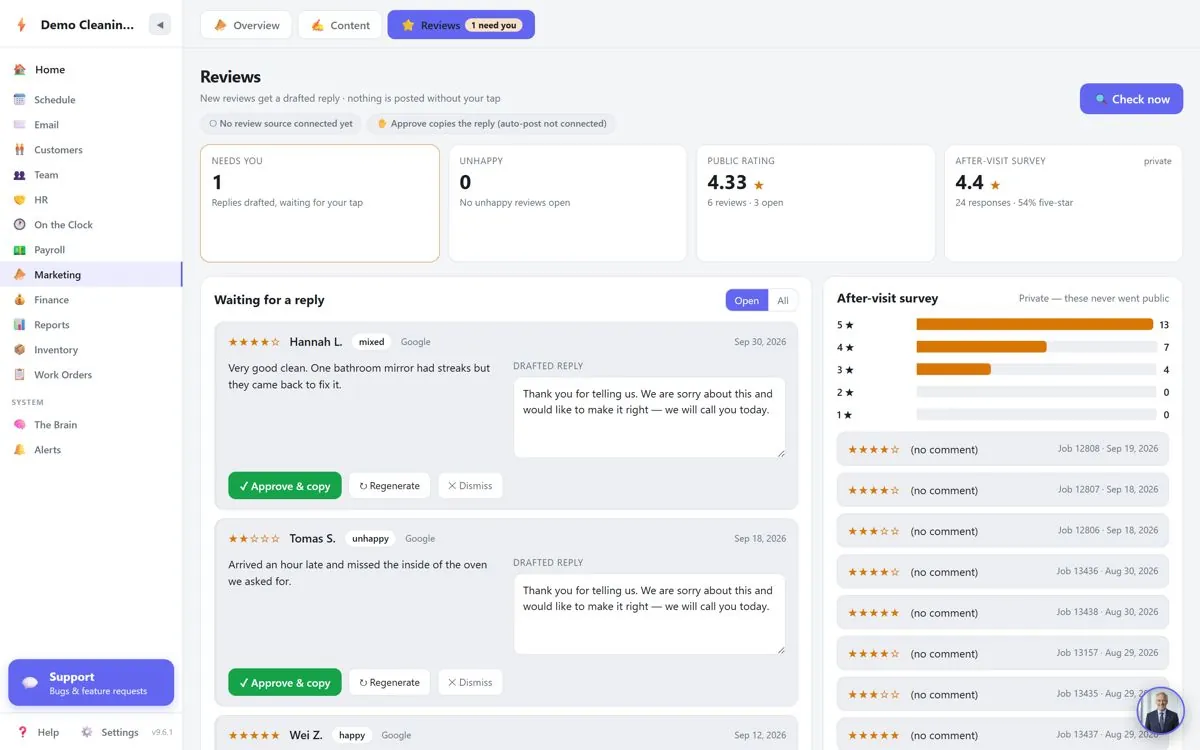Screen dimensions: 1200x750
Task: Click the 3 star survey bar
Action: click(1036, 370)
